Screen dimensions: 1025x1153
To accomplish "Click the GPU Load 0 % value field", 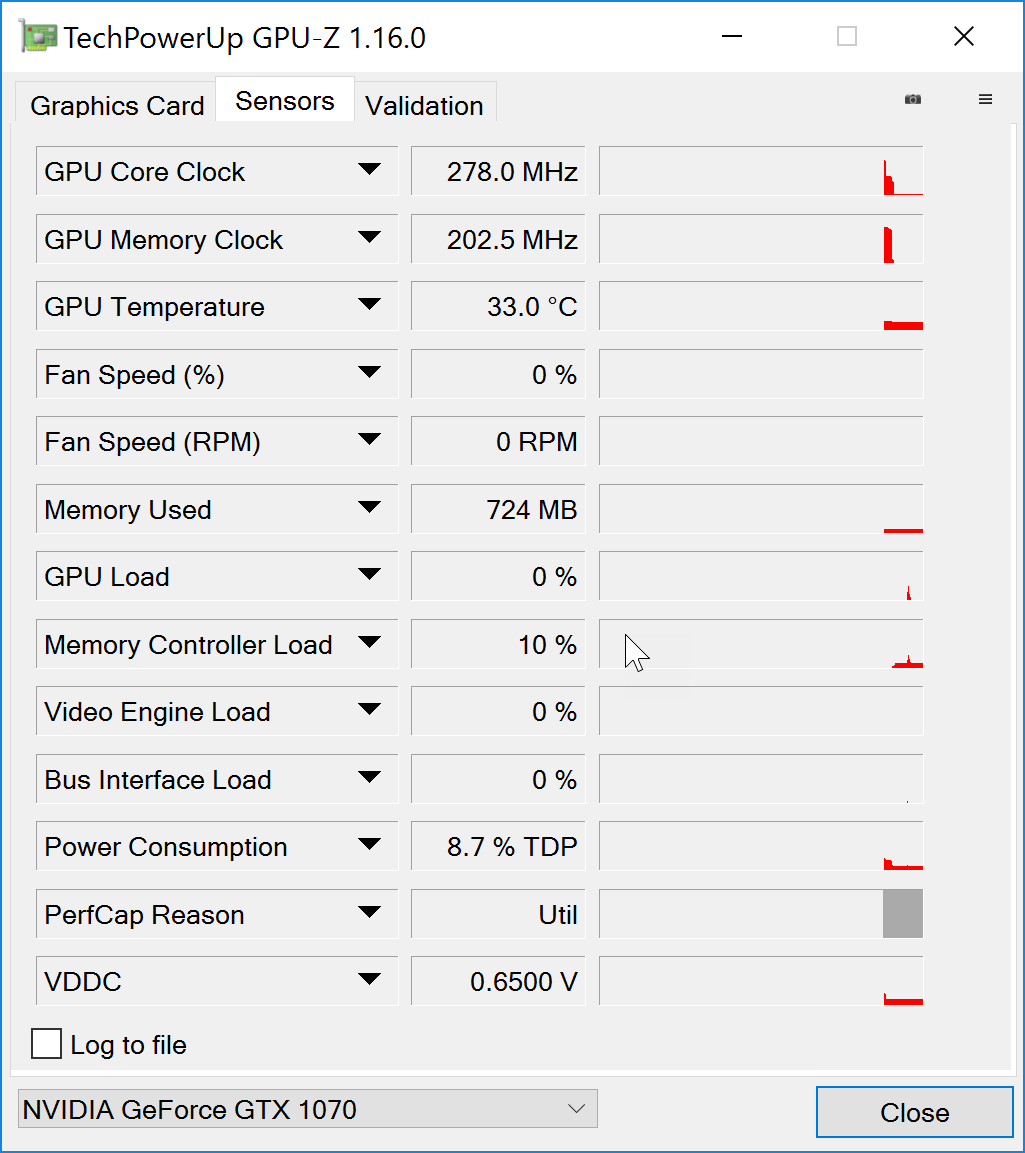I will [x=498, y=577].
